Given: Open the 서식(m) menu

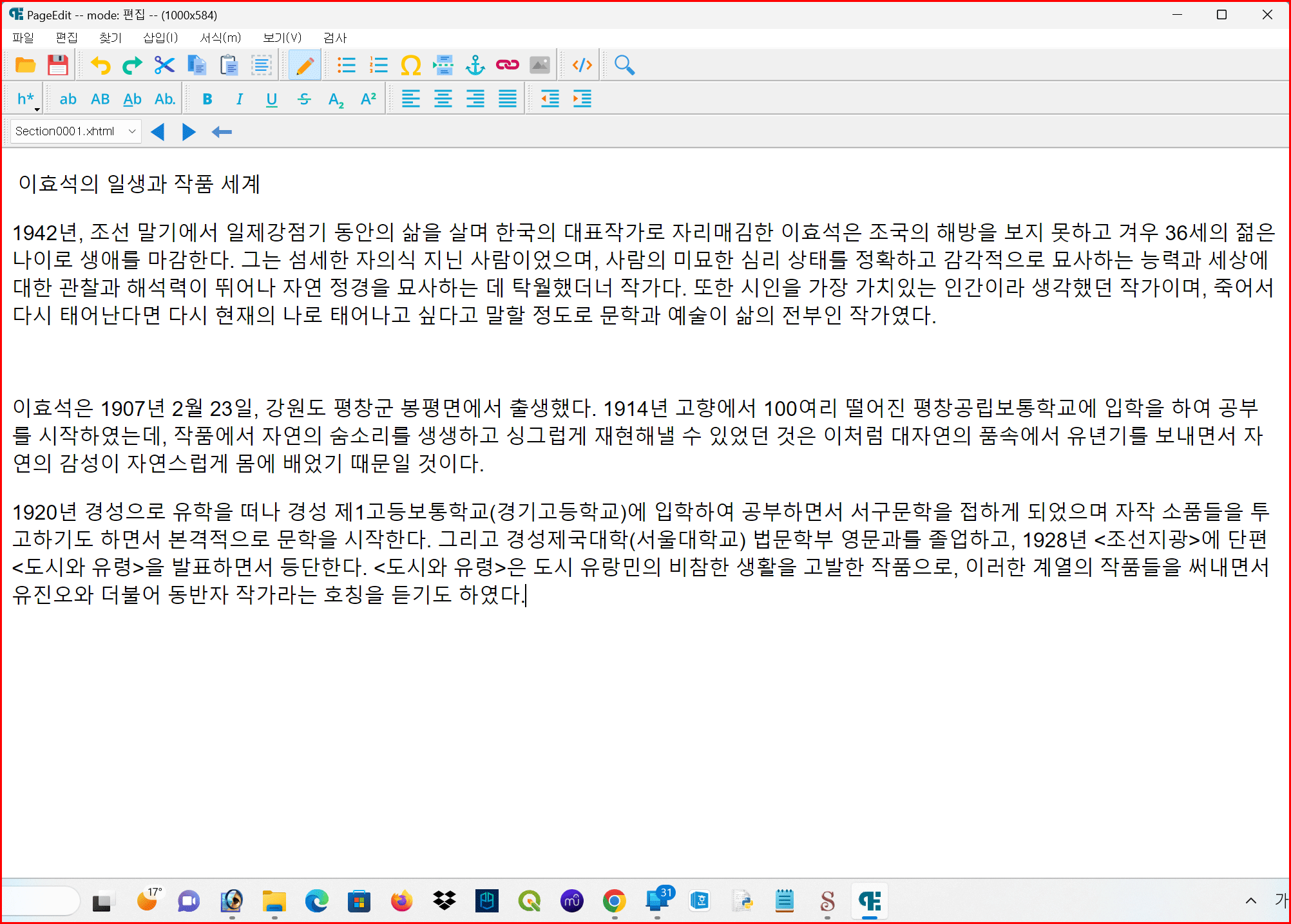Looking at the screenshot, I should point(220,38).
